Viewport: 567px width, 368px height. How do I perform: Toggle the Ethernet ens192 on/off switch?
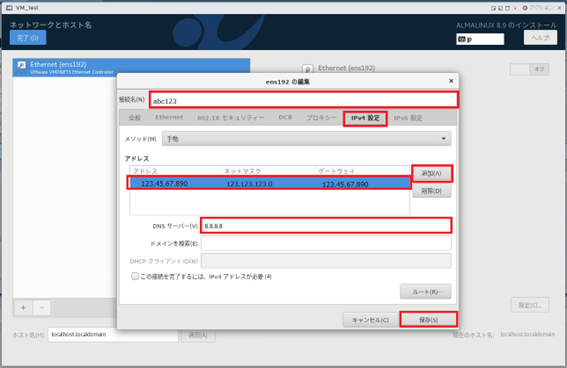[529, 69]
